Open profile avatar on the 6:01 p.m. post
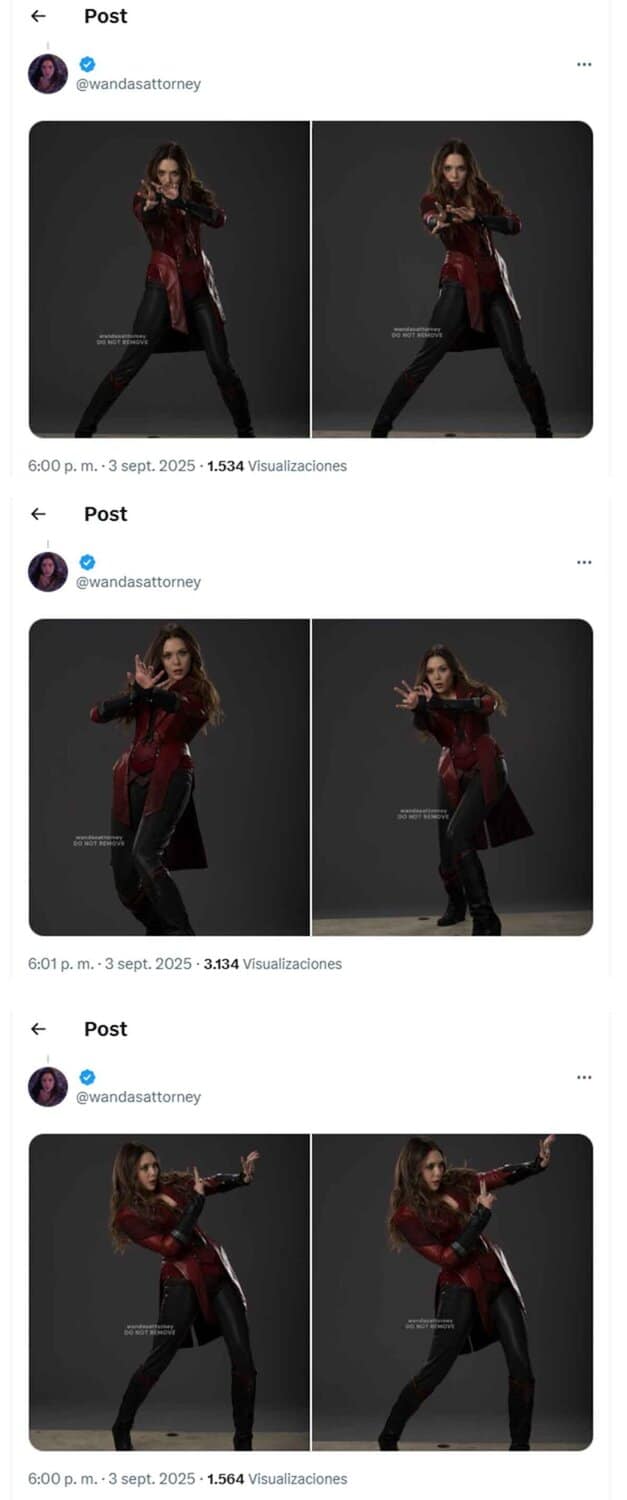 48,572
